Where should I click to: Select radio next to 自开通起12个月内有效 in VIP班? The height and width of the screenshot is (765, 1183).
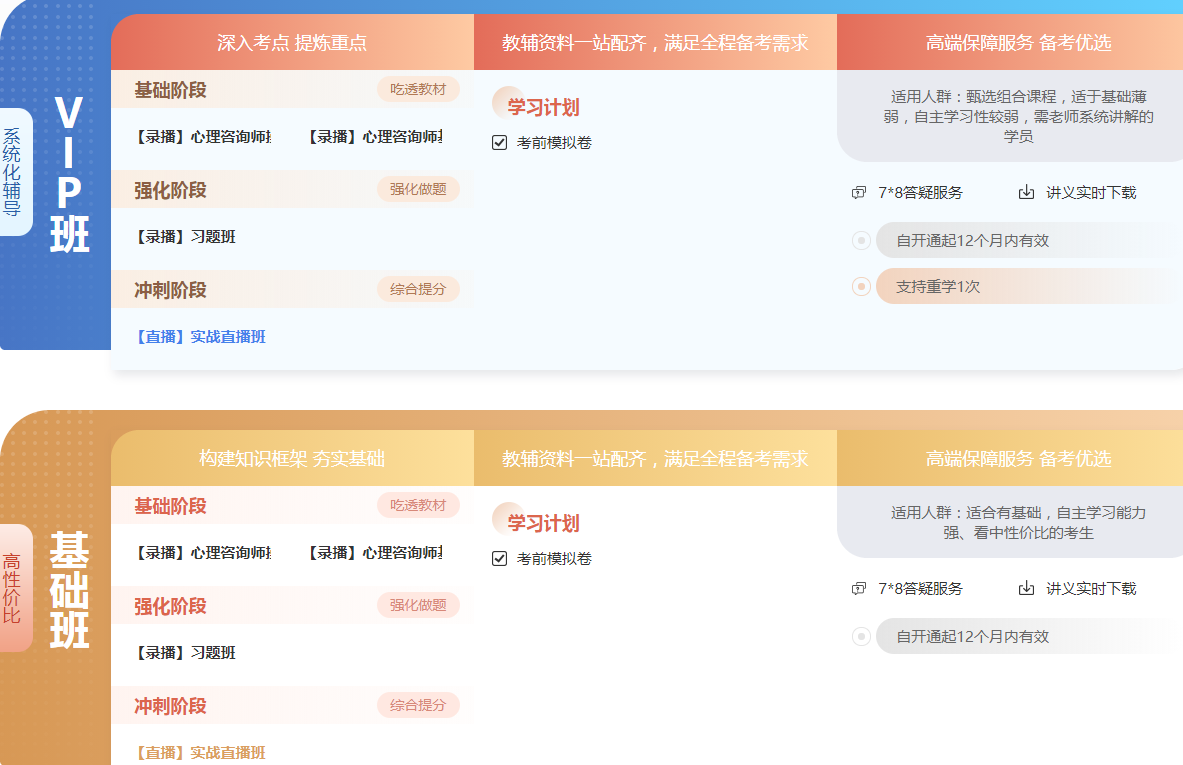click(x=861, y=241)
